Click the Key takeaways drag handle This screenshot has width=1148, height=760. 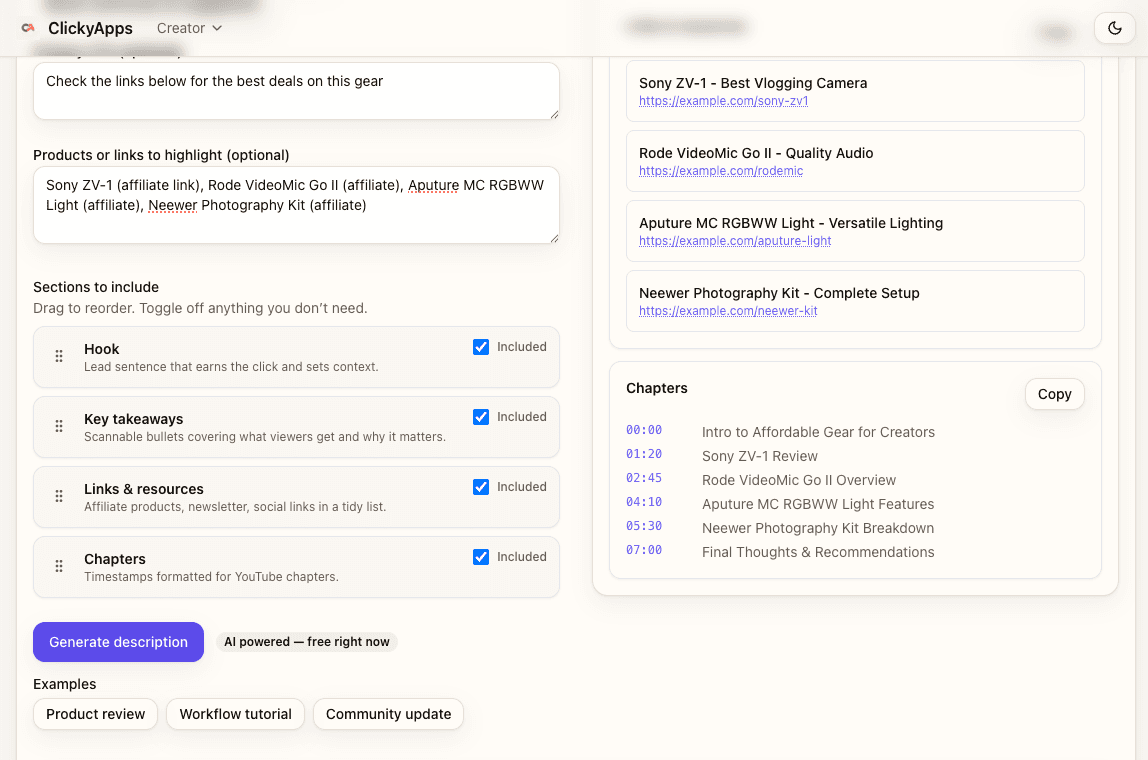(x=59, y=426)
